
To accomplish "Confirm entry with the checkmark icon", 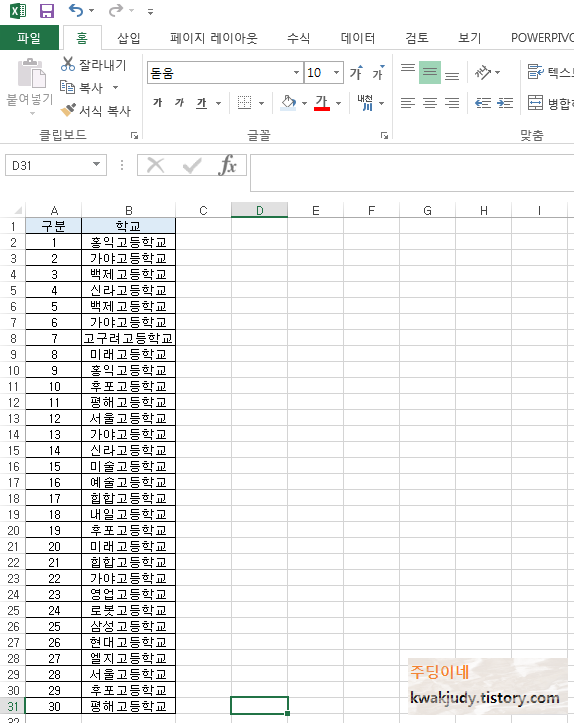I will (x=191, y=165).
